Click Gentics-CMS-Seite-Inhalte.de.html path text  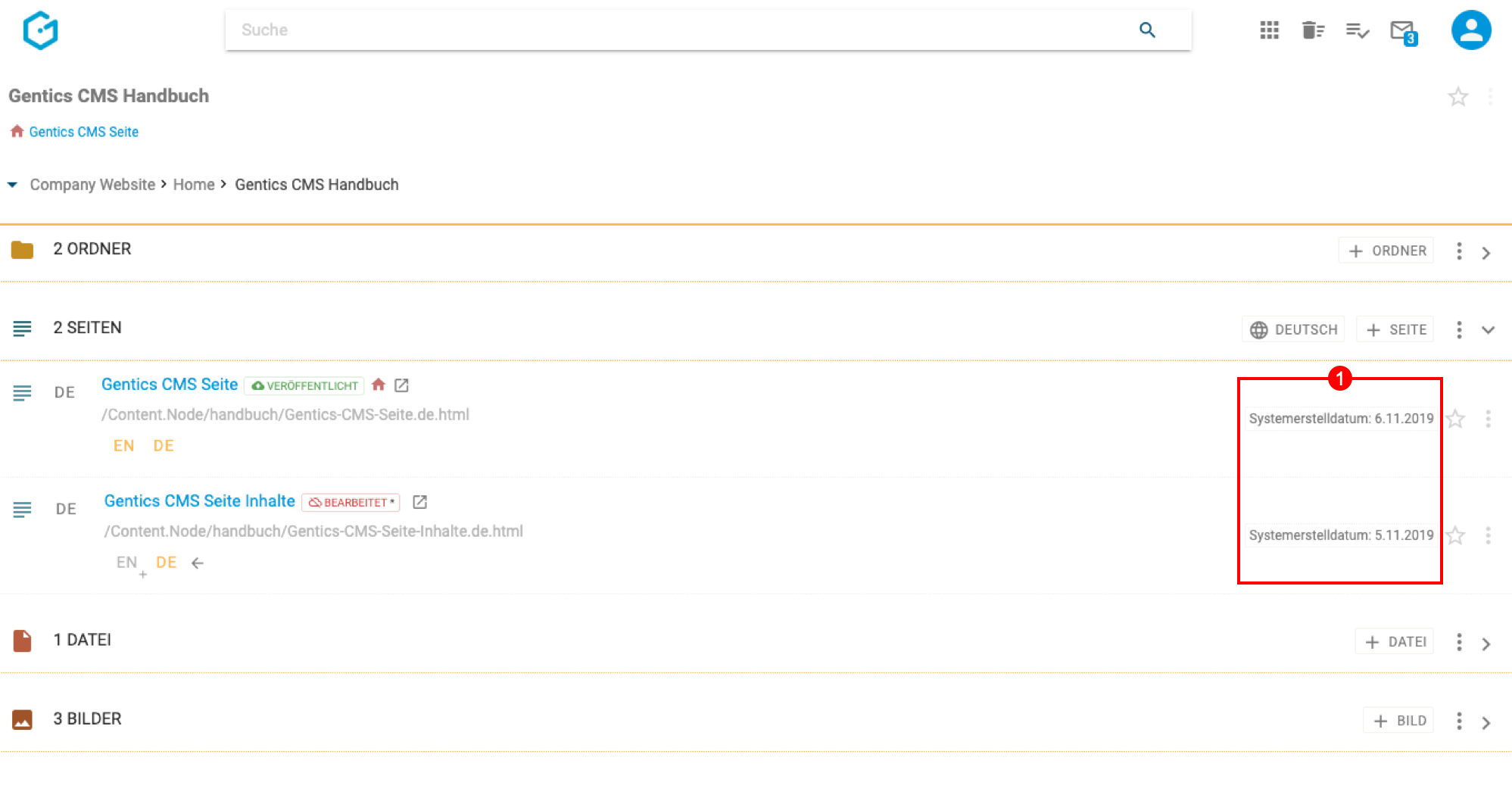click(313, 532)
